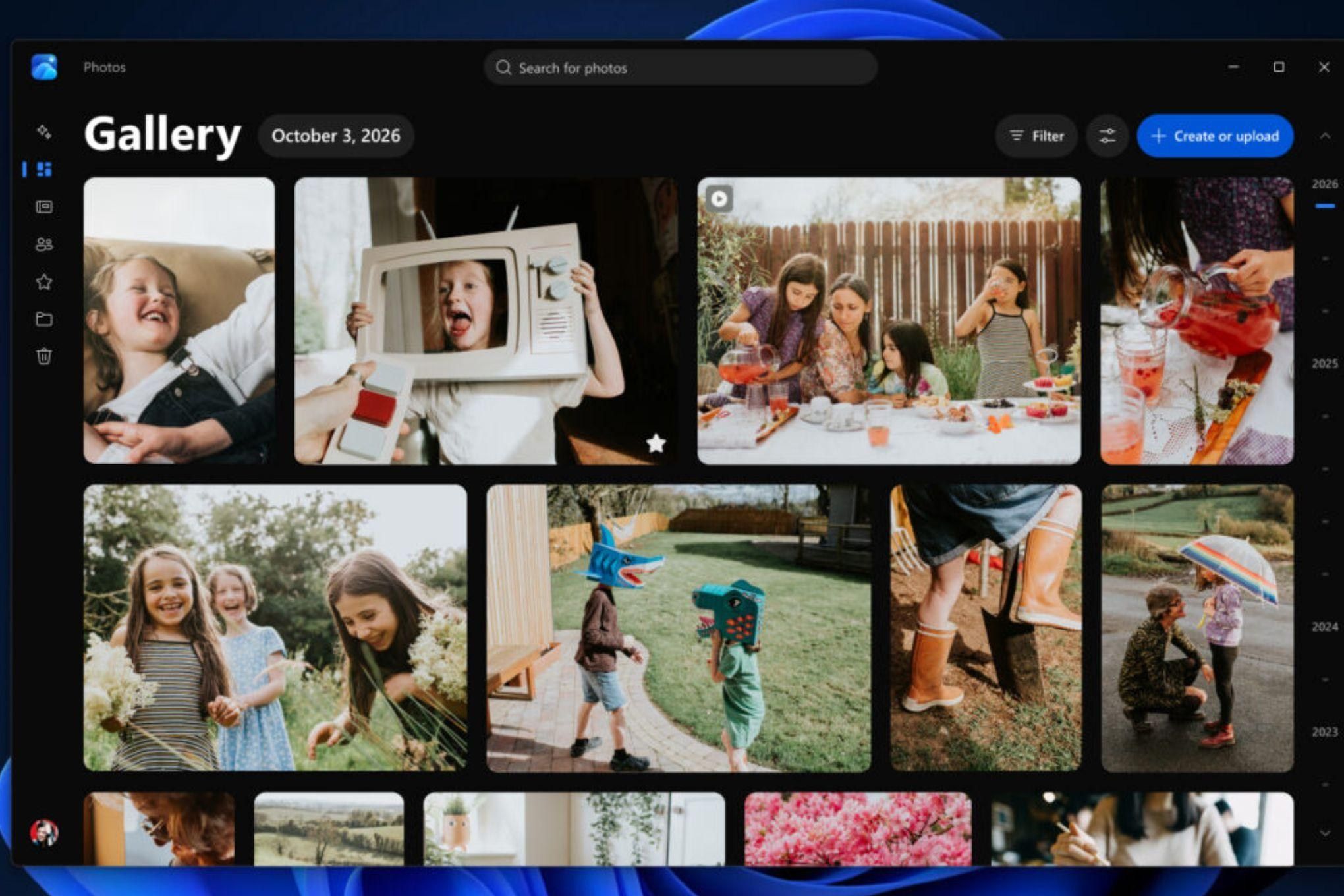Open the view settings sliders icon
The image size is (1344, 896).
point(1107,136)
